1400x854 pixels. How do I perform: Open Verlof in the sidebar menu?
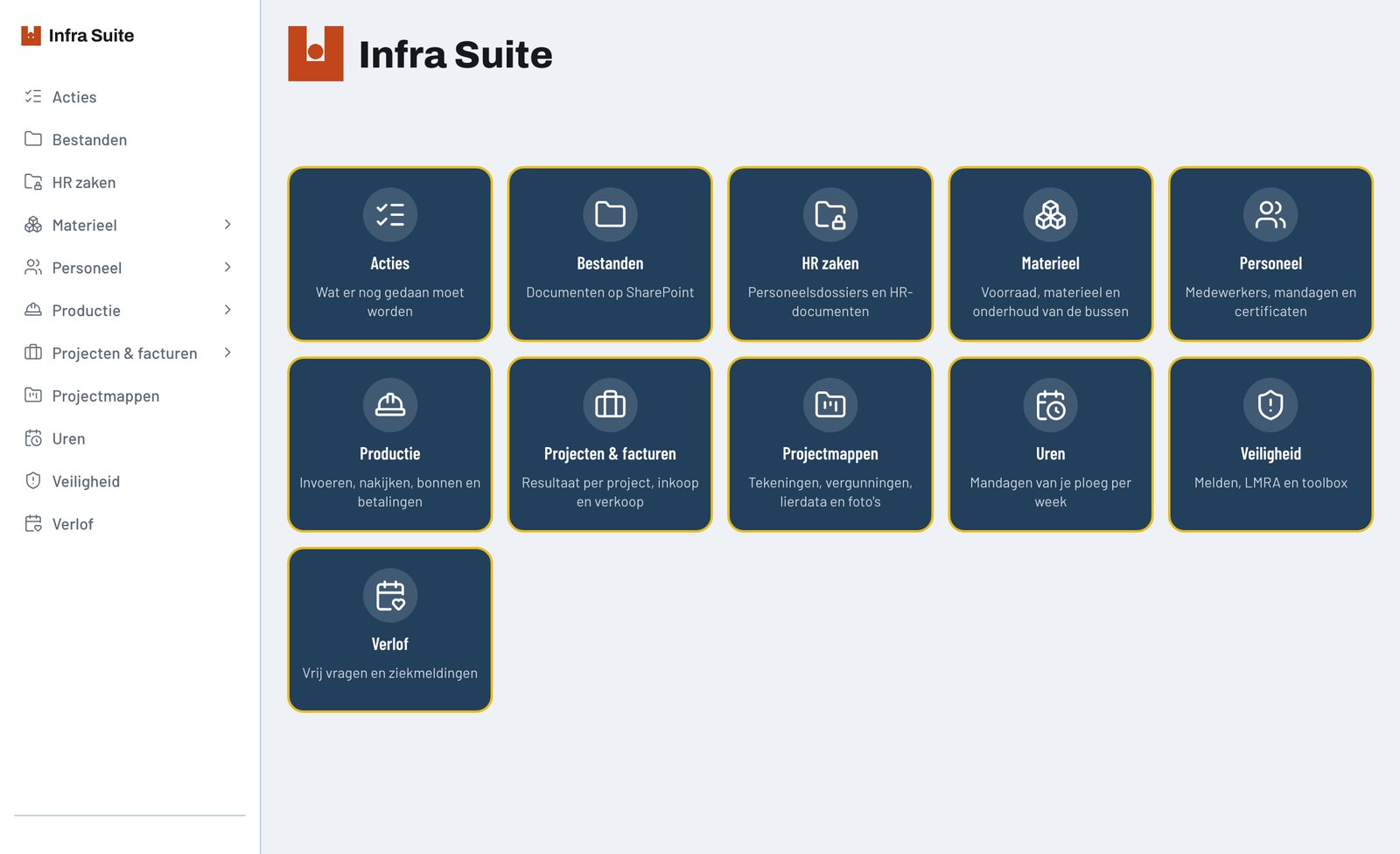[129, 524]
